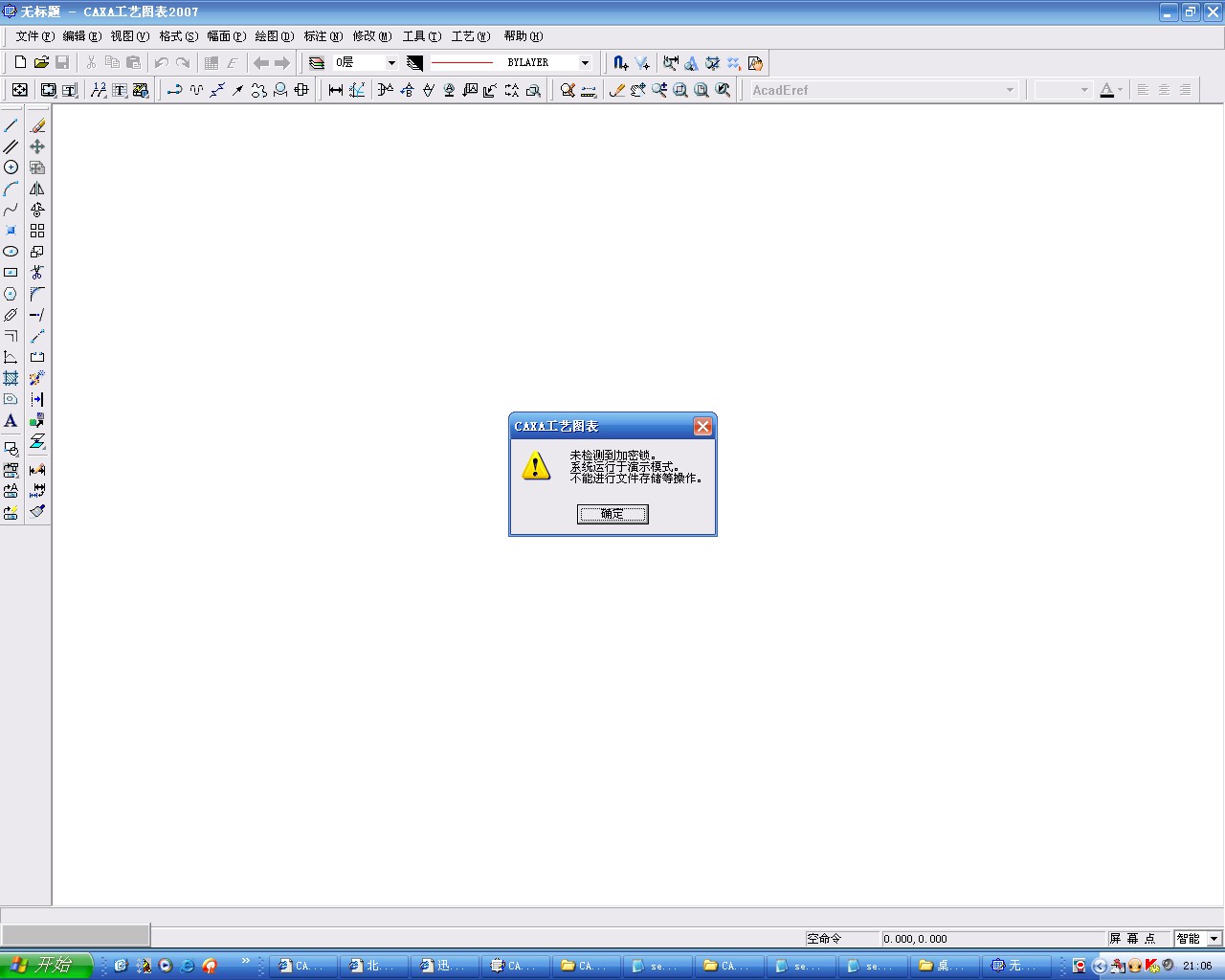The height and width of the screenshot is (980, 1225).
Task: Click the font color A swatch
Action: (1107, 90)
